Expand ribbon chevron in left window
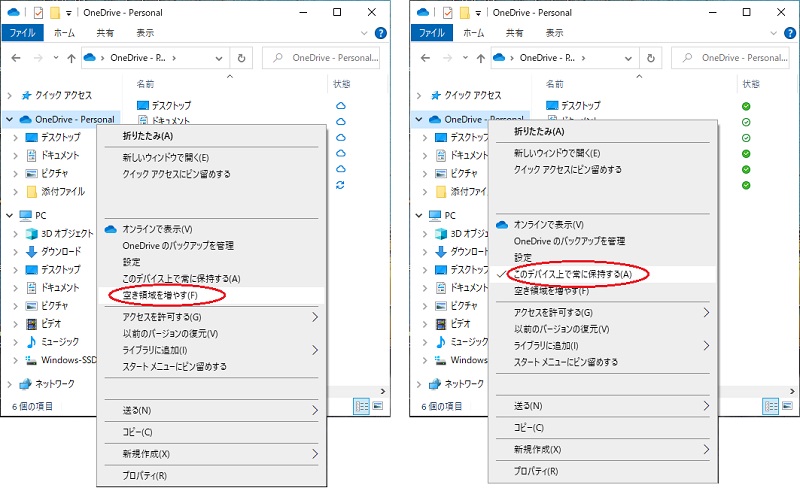Viewport: 800px width, 488px height. (x=364, y=33)
